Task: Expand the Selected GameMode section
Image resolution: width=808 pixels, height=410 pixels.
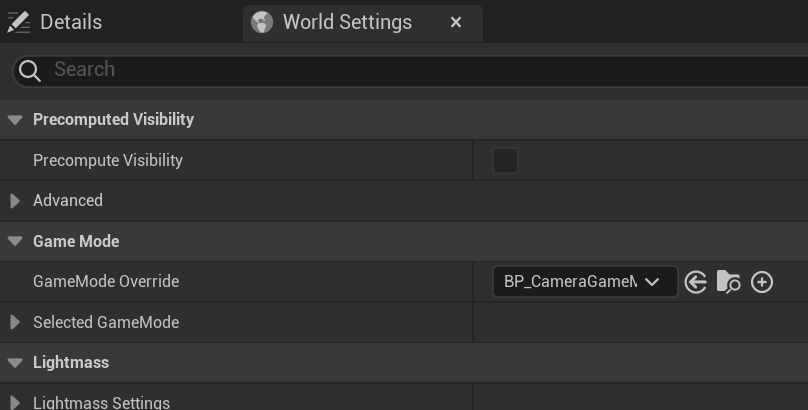Action: click(x=15, y=323)
